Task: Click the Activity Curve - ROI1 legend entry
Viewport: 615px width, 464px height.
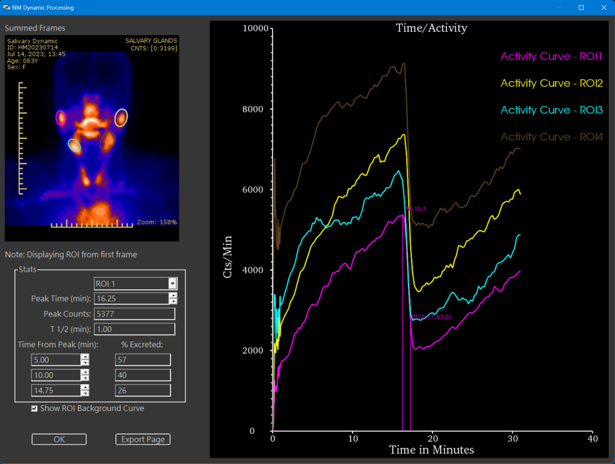Action: click(551, 56)
